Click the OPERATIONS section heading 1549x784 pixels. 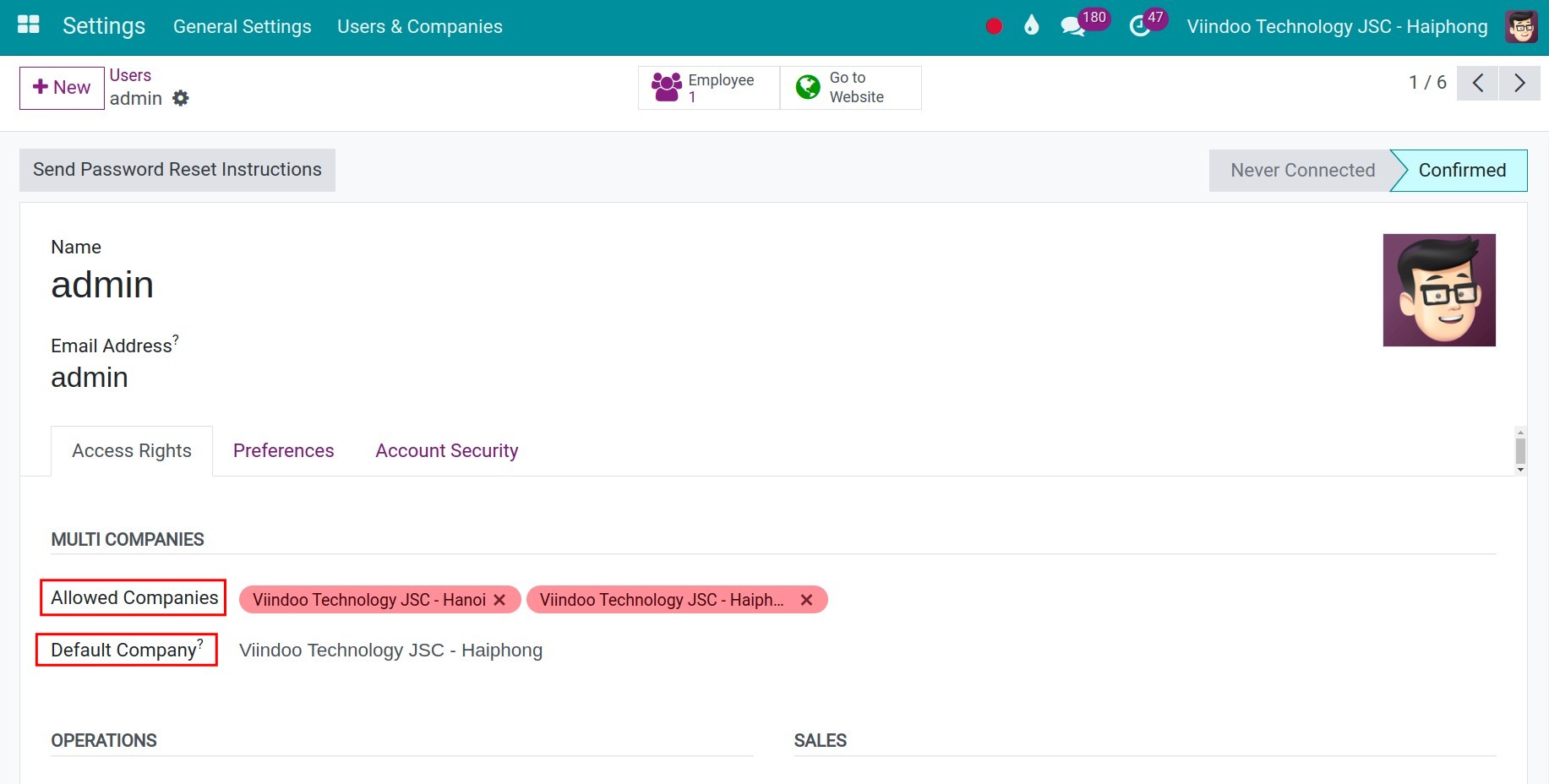coord(104,741)
